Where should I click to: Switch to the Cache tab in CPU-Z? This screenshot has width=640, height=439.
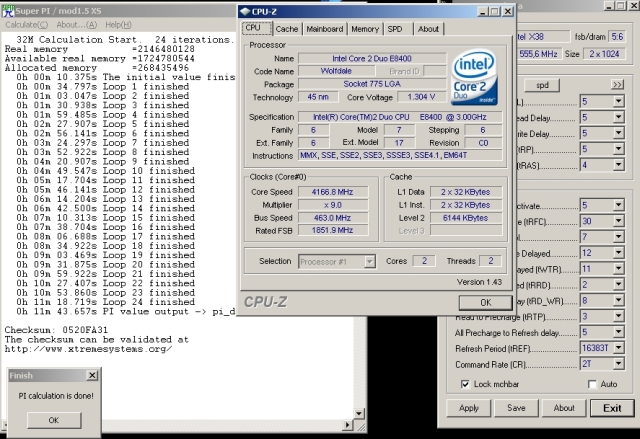click(287, 29)
